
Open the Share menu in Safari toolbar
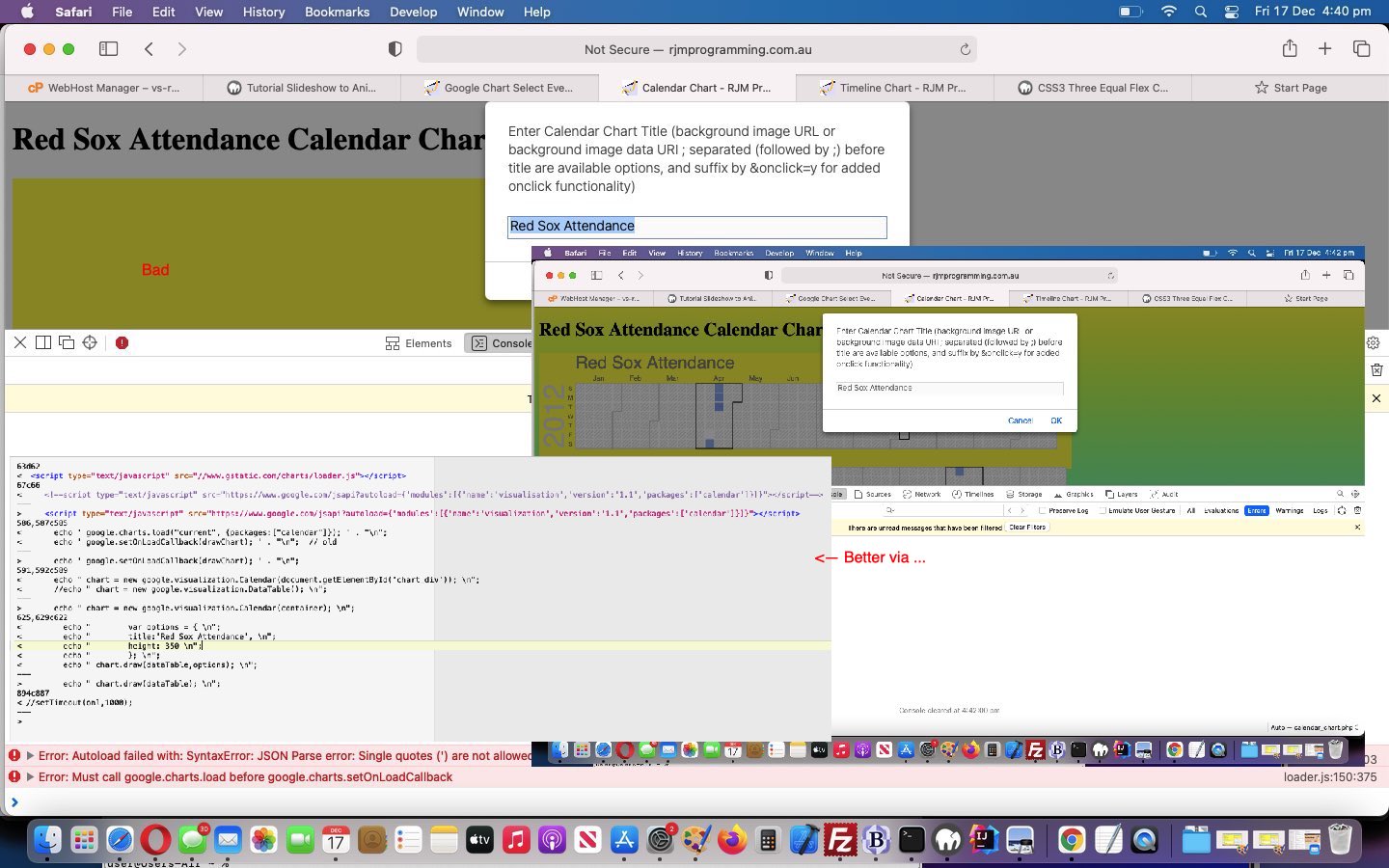tap(1290, 48)
